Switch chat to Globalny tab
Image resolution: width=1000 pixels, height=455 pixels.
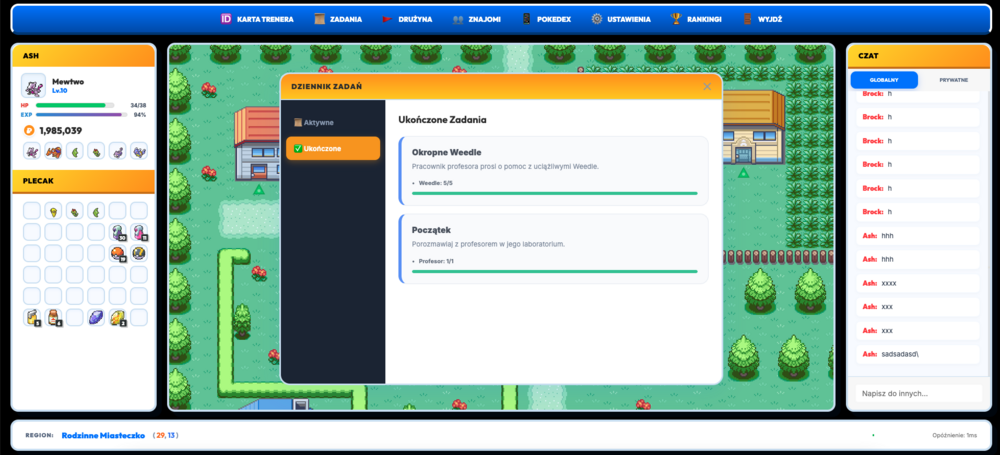[884, 80]
